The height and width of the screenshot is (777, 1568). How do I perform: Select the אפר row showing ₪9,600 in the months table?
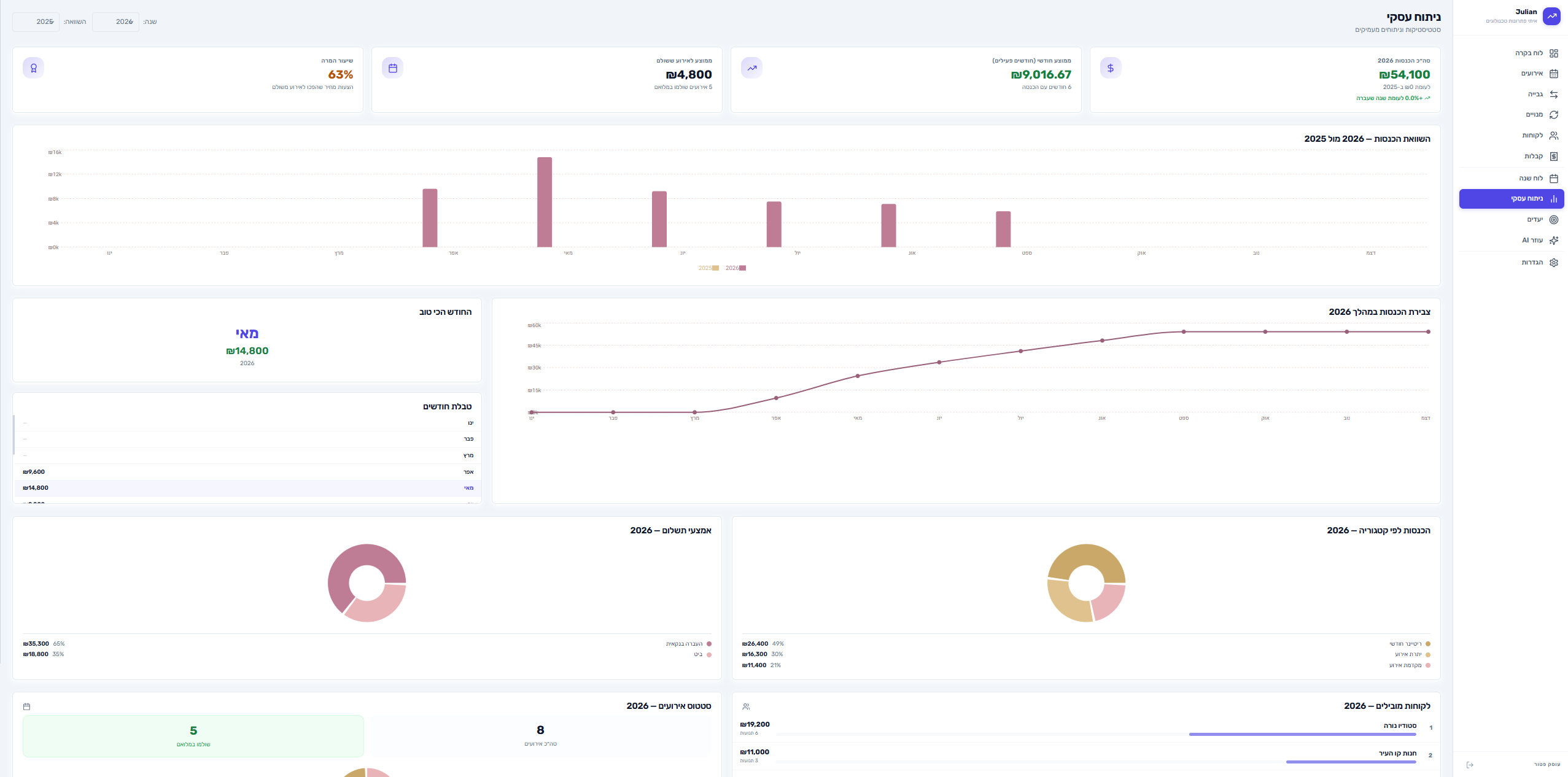pyautogui.click(x=248, y=472)
